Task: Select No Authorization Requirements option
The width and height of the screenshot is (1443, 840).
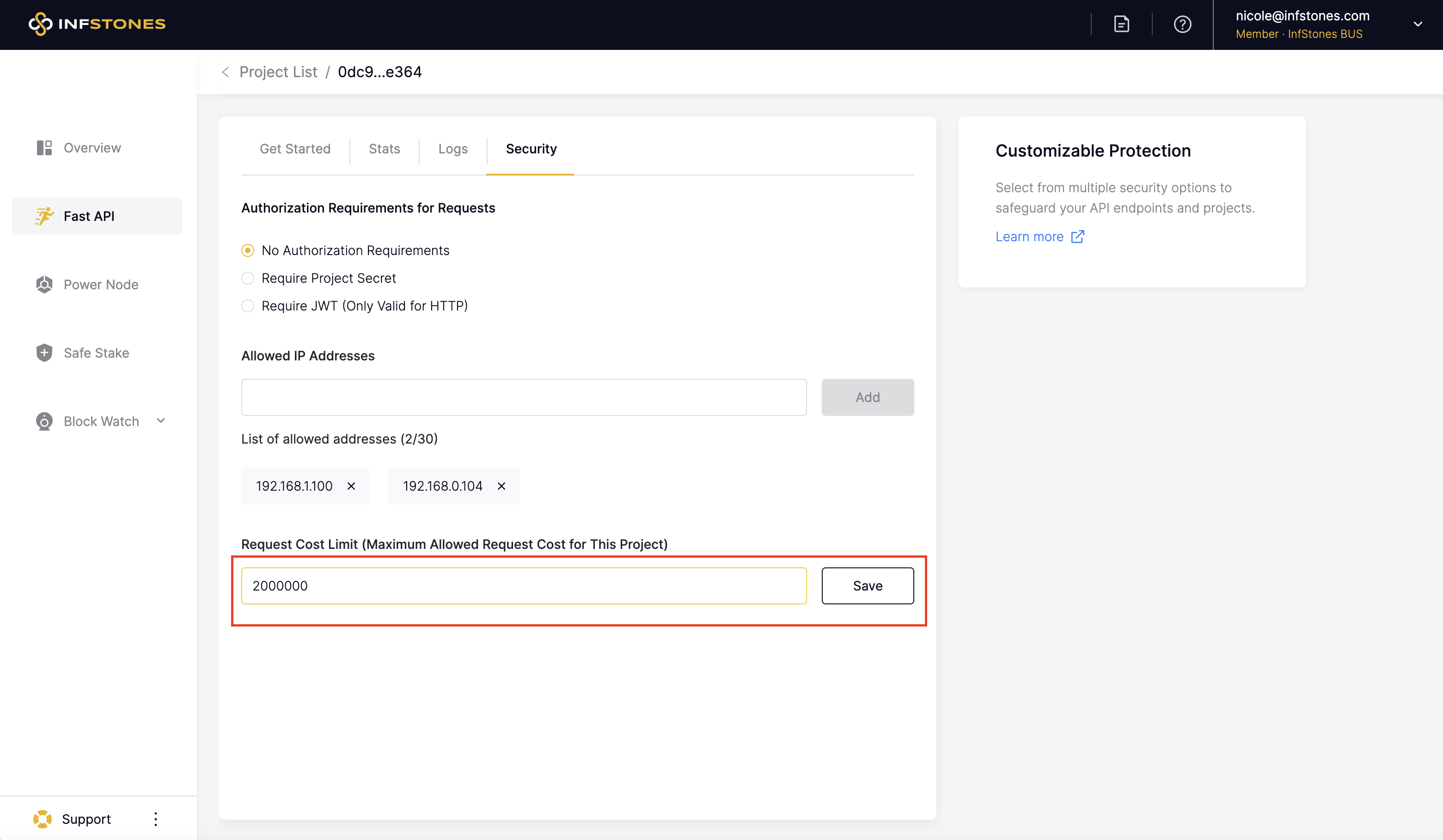Action: tap(247, 250)
